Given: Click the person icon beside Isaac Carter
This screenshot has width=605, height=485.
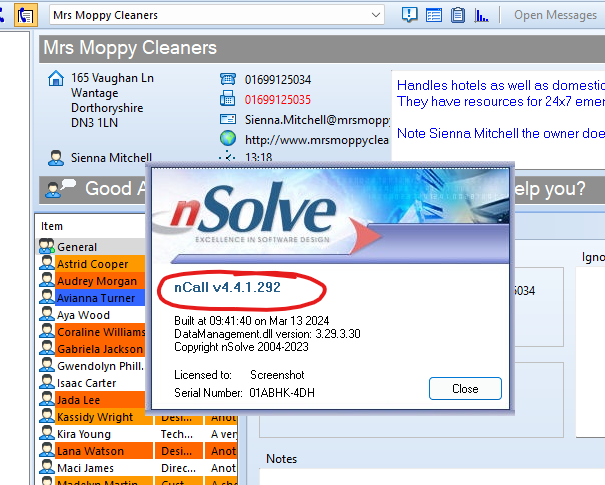Looking at the screenshot, I should click(47, 382).
